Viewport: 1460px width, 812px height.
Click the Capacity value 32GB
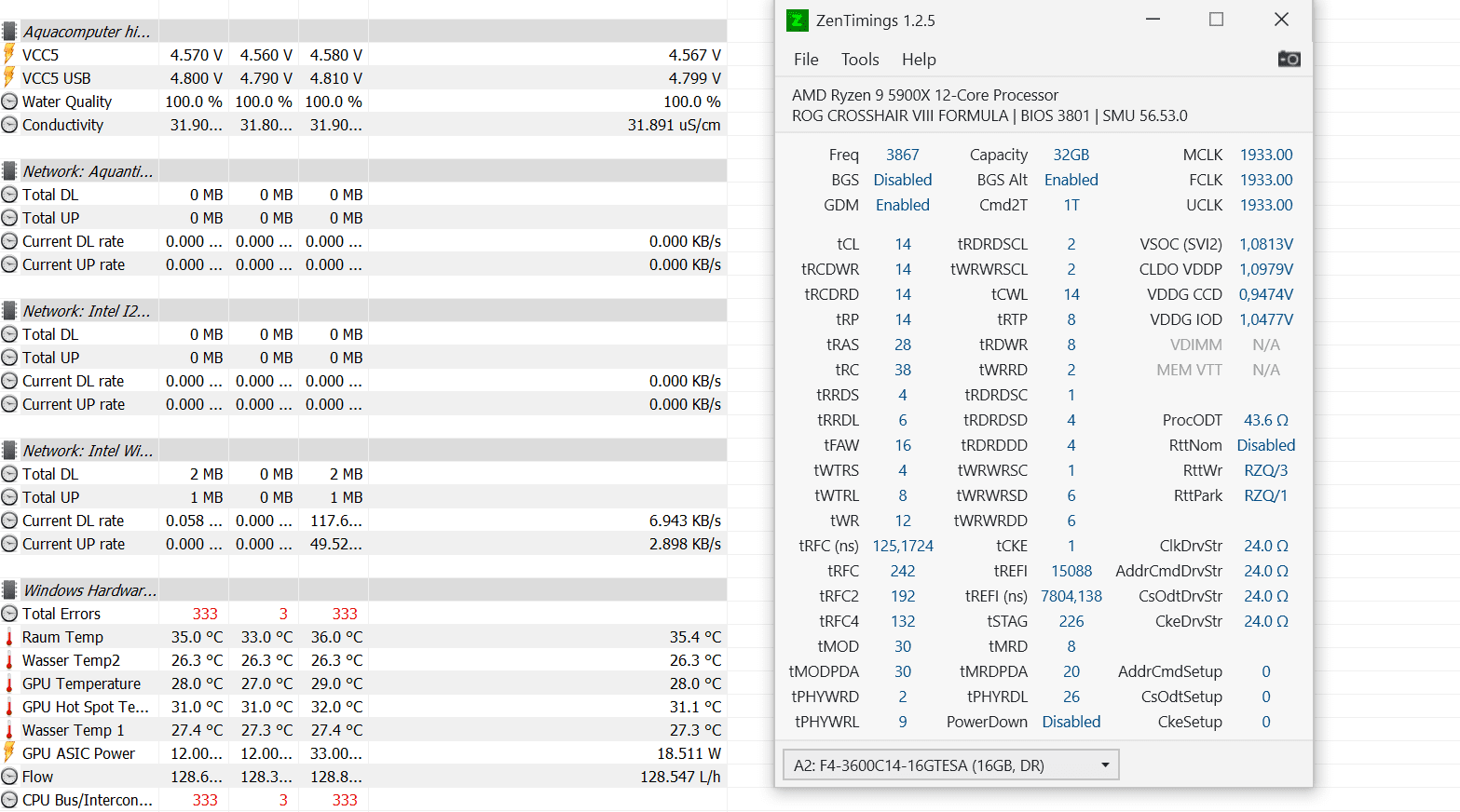1071,155
